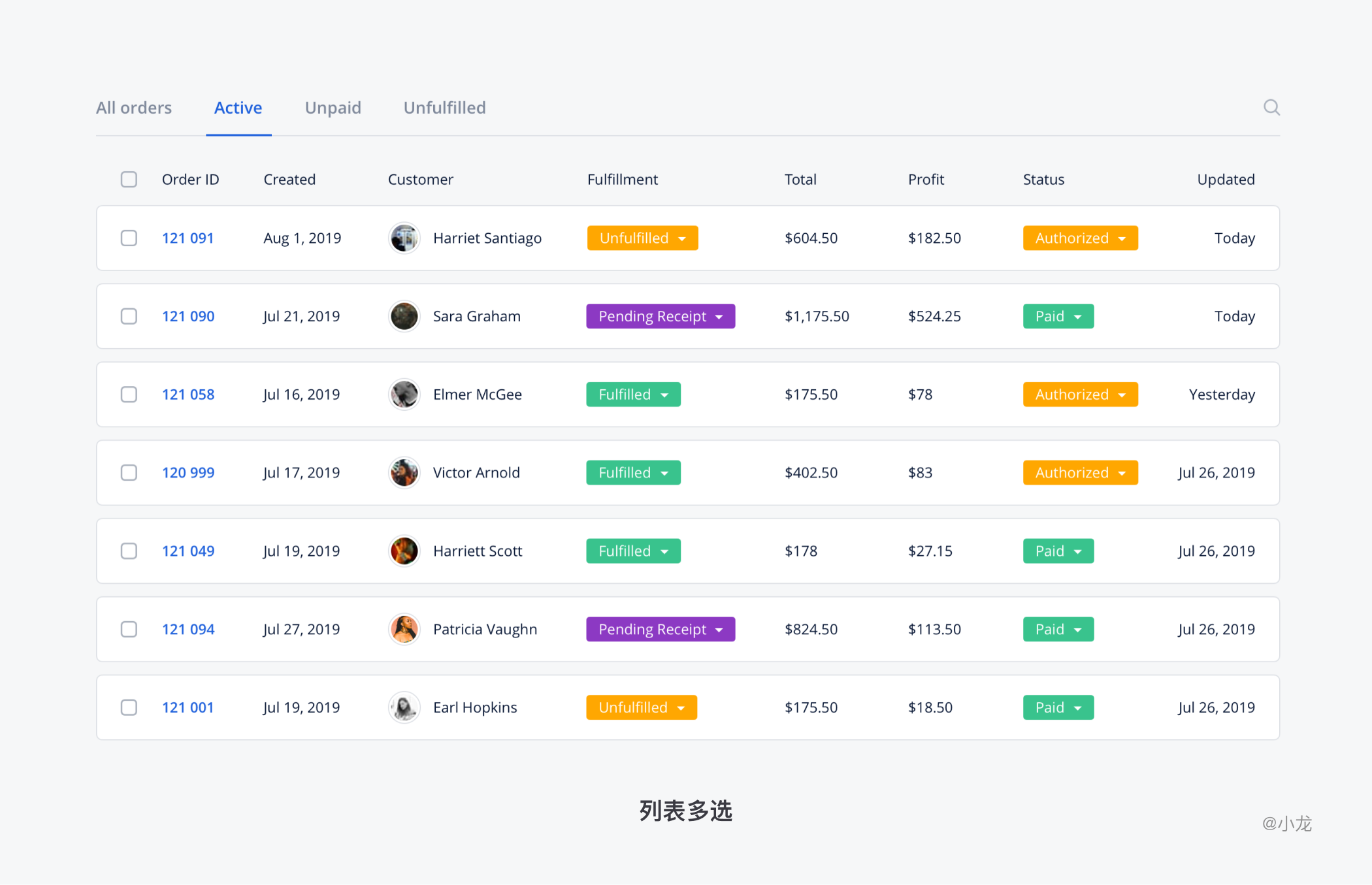Open order link 121 090

pos(188,317)
